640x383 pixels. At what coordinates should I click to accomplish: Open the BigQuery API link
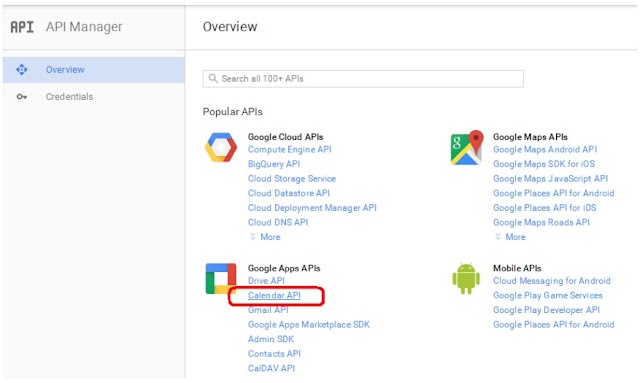tap(274, 164)
